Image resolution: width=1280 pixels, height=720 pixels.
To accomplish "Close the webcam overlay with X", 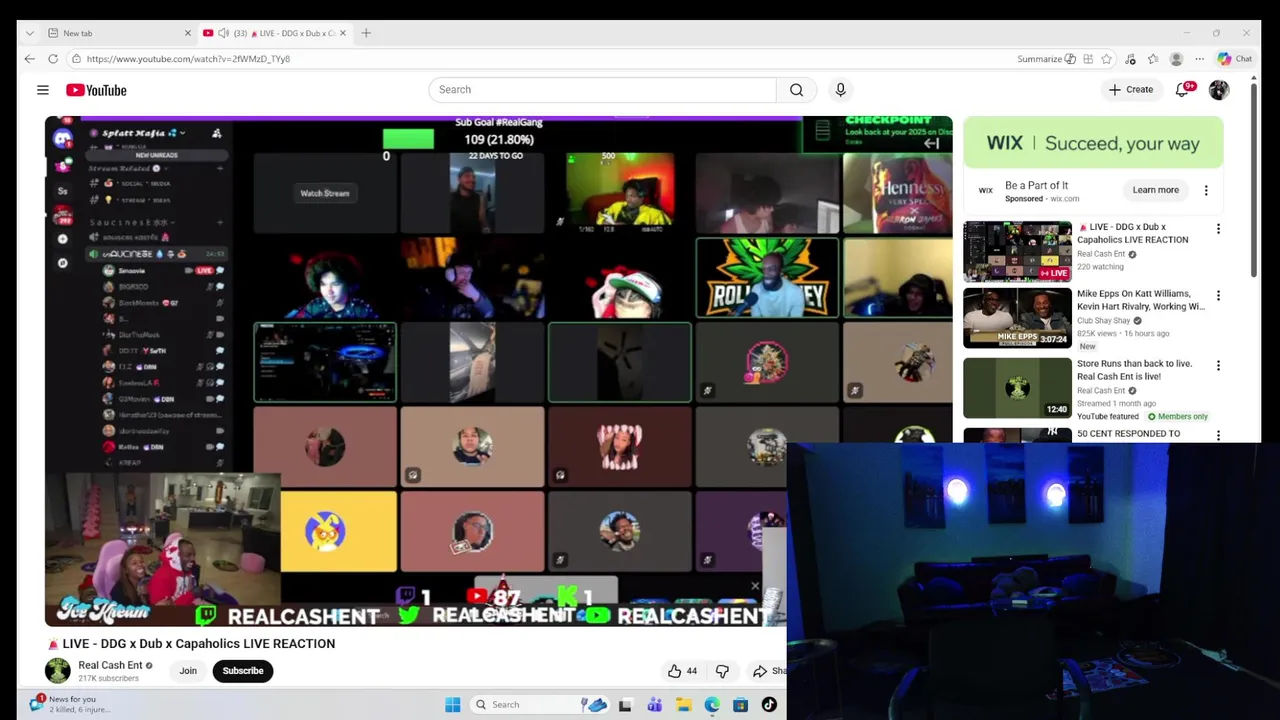I will pyautogui.click(x=755, y=587).
